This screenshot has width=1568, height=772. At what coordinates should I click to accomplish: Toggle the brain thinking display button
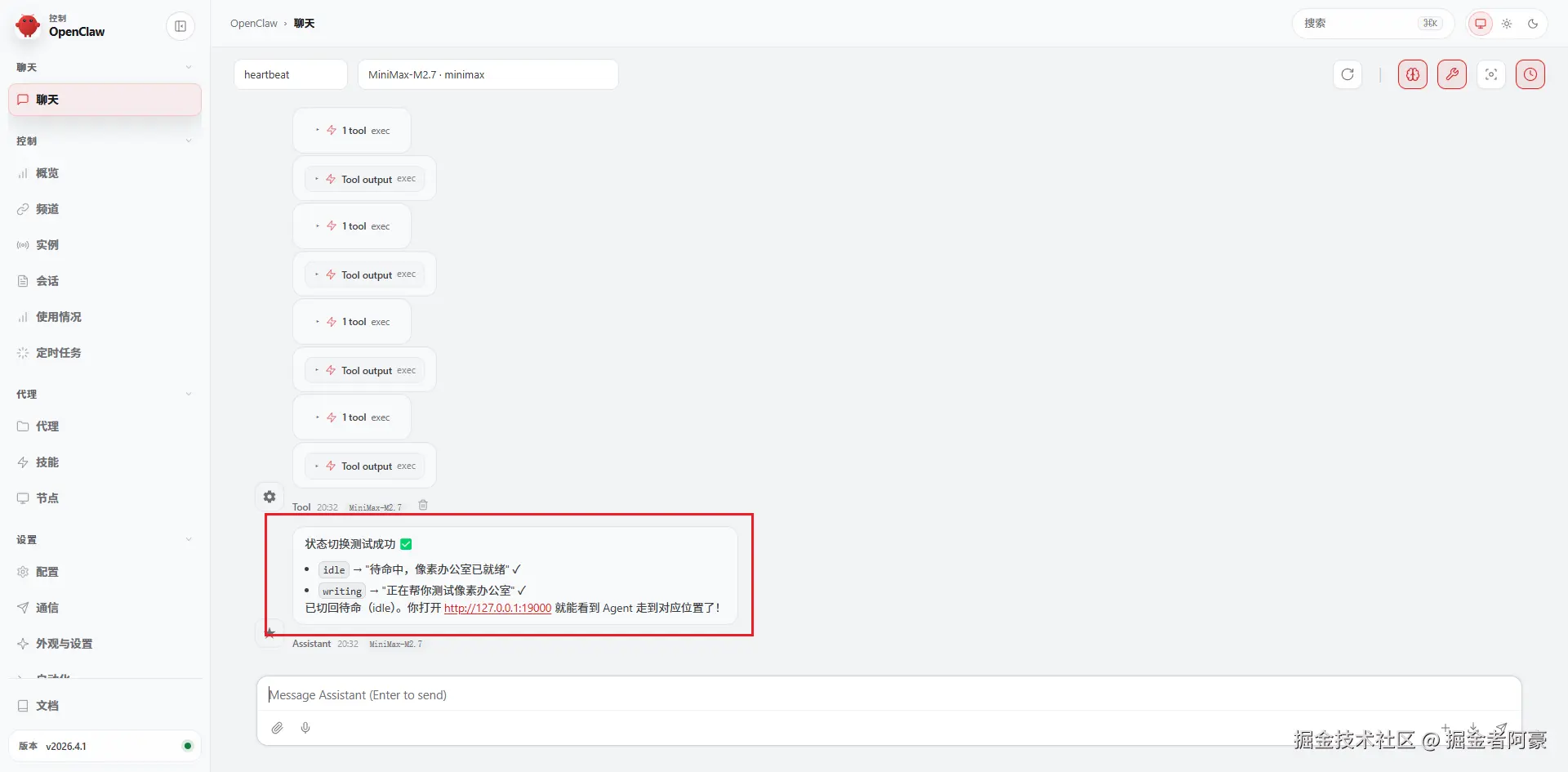tap(1413, 74)
